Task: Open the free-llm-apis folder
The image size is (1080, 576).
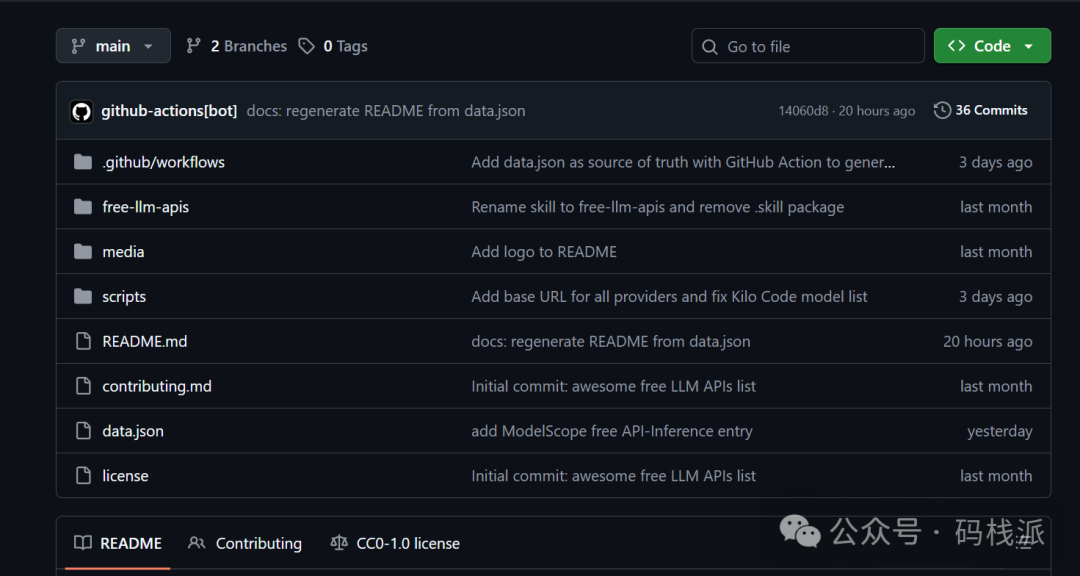Action: pos(145,207)
